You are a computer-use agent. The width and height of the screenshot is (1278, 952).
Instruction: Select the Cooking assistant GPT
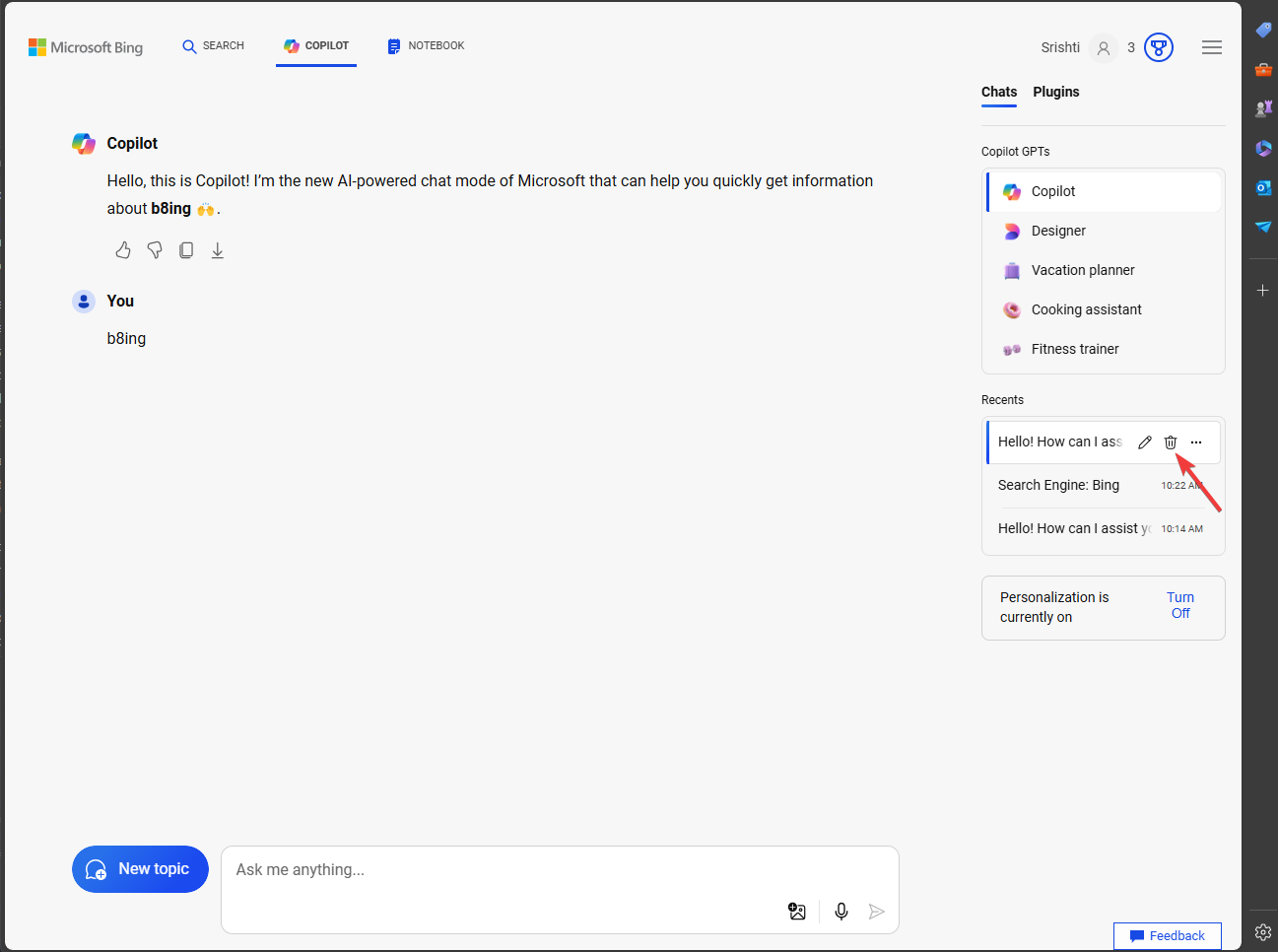pos(1104,309)
